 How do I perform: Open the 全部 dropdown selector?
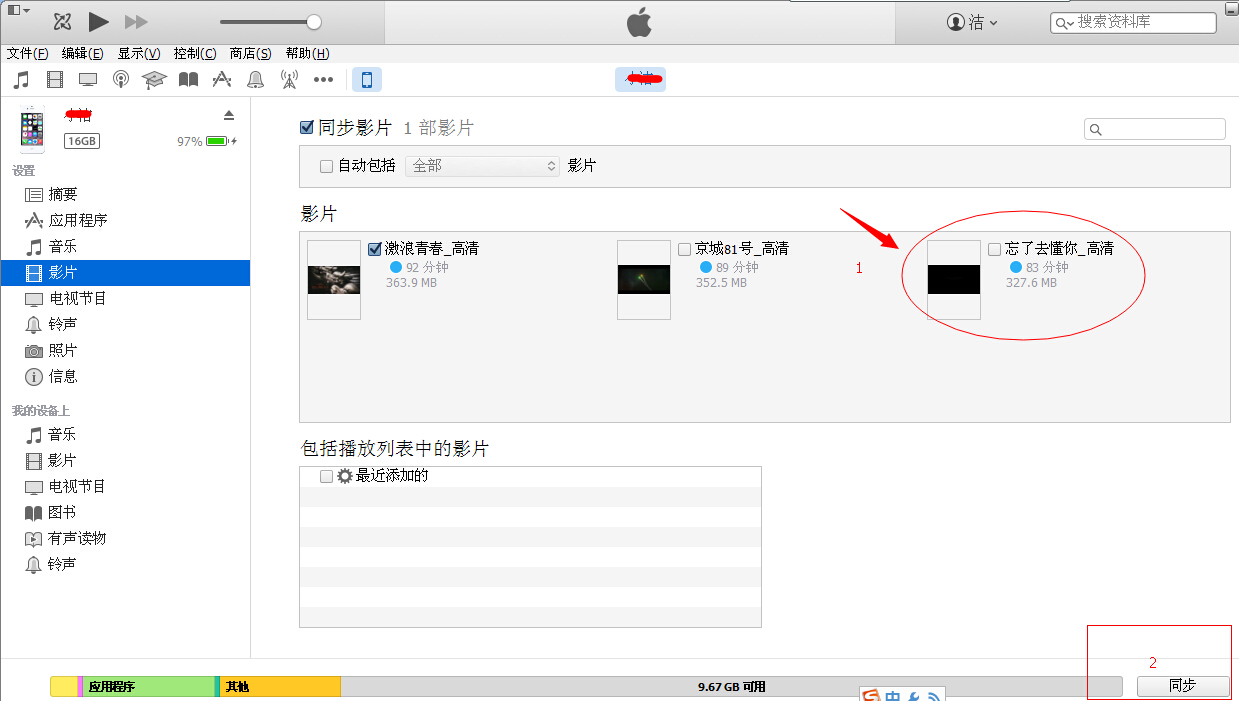482,165
